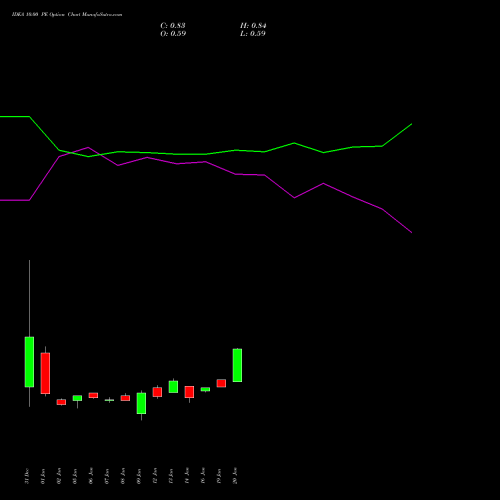The height and width of the screenshot is (500, 500).
Task: Click the red candle for 08 Jan
Action: [125, 398]
